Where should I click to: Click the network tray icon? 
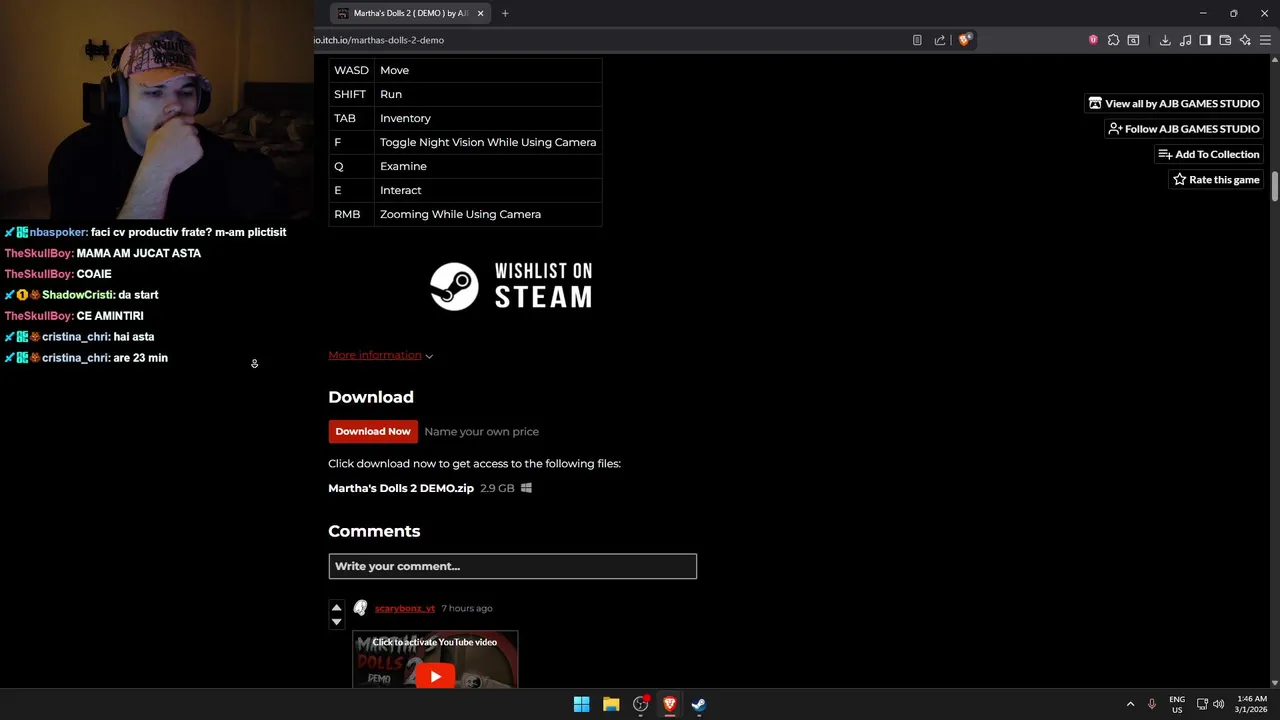click(x=1202, y=704)
